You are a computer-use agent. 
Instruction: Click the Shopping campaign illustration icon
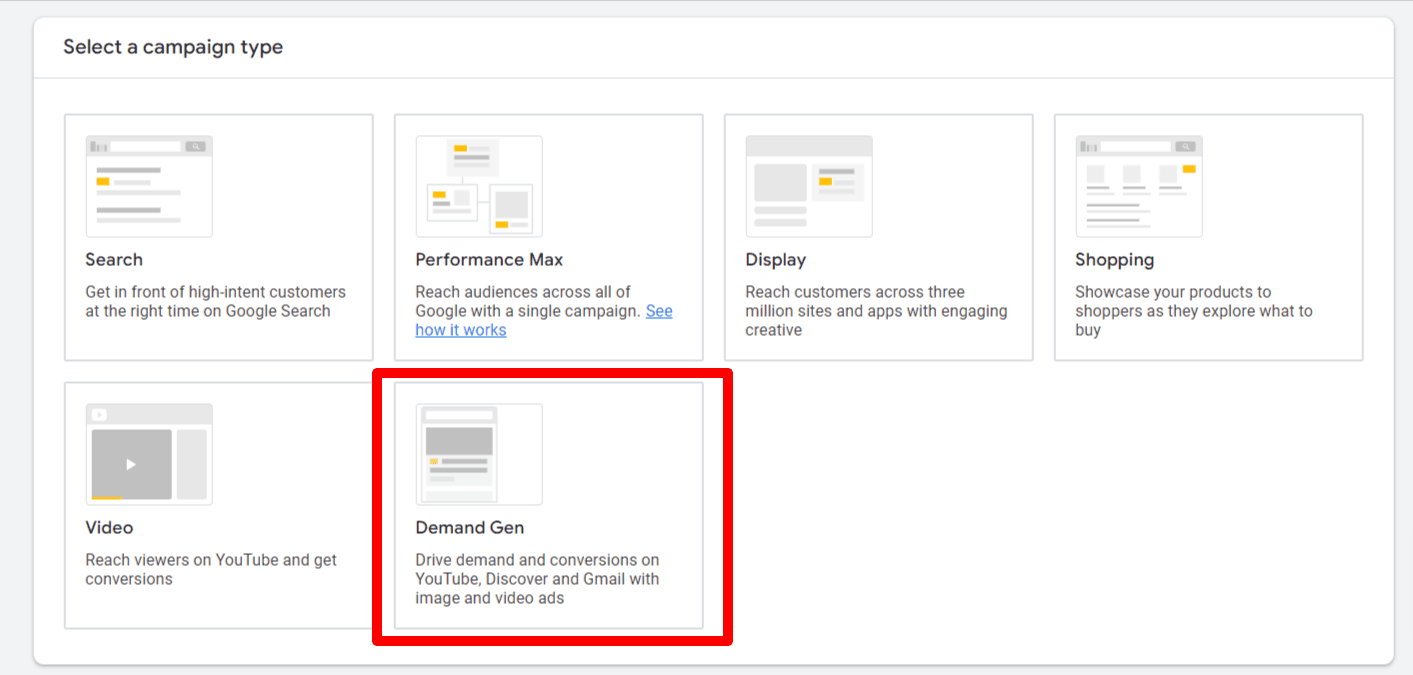point(1139,186)
